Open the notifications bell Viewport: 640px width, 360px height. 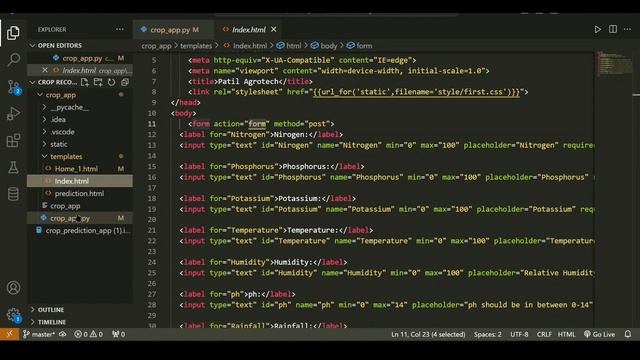[x=628, y=334]
